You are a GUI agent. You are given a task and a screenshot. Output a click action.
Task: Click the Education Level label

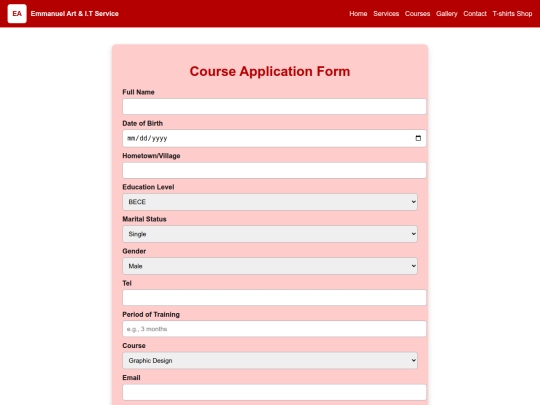148,187
